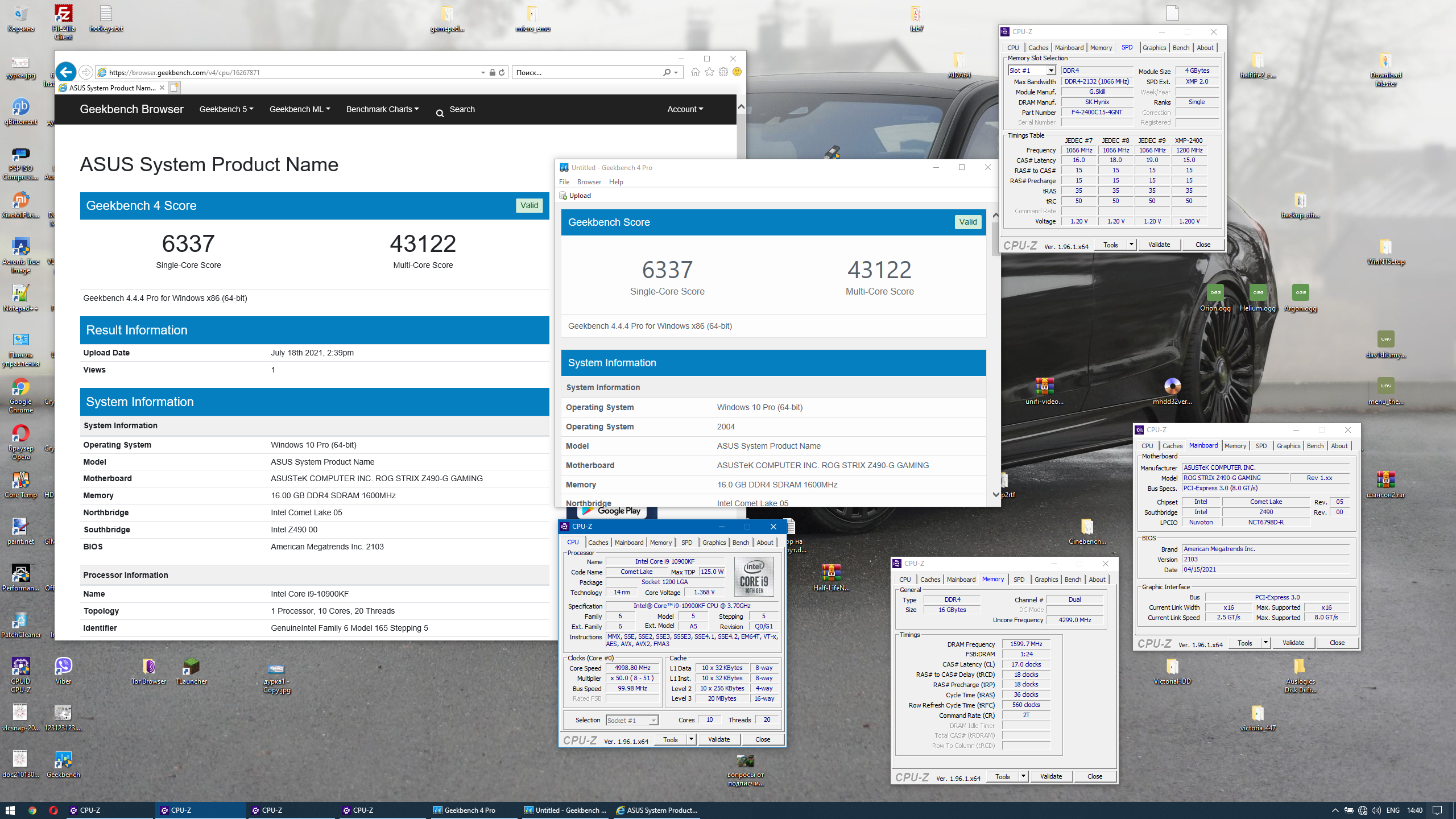Open the Core Temp desktop shortcut
The height and width of the screenshot is (819, 1456).
21,485
